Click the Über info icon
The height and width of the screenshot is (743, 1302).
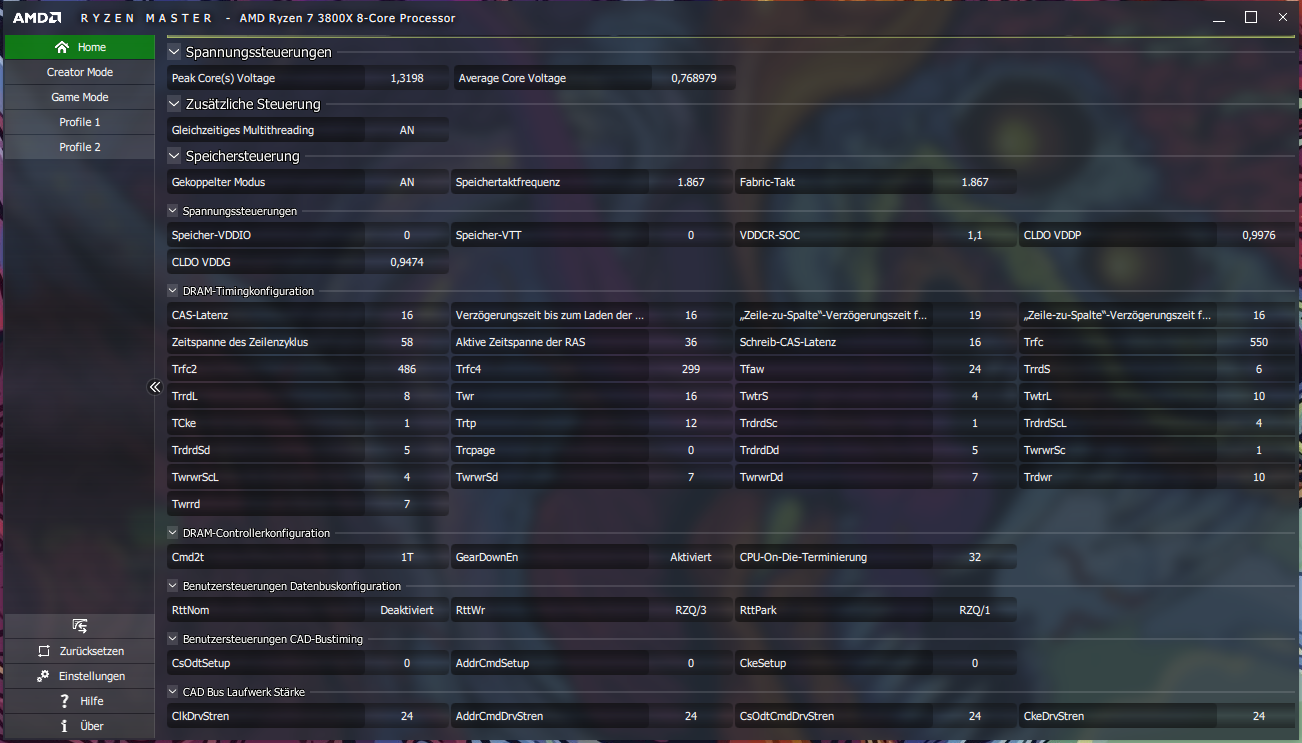tap(64, 726)
